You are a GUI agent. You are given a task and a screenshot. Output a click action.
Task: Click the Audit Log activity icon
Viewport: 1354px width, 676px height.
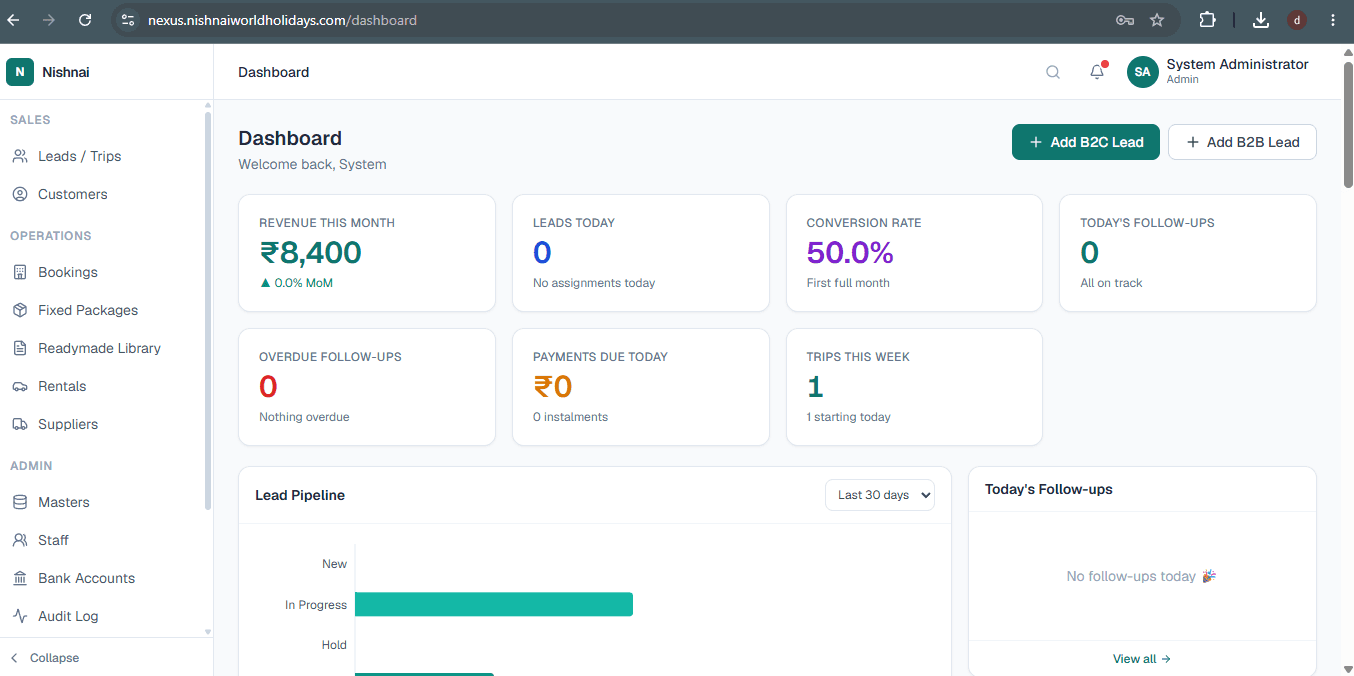point(20,616)
